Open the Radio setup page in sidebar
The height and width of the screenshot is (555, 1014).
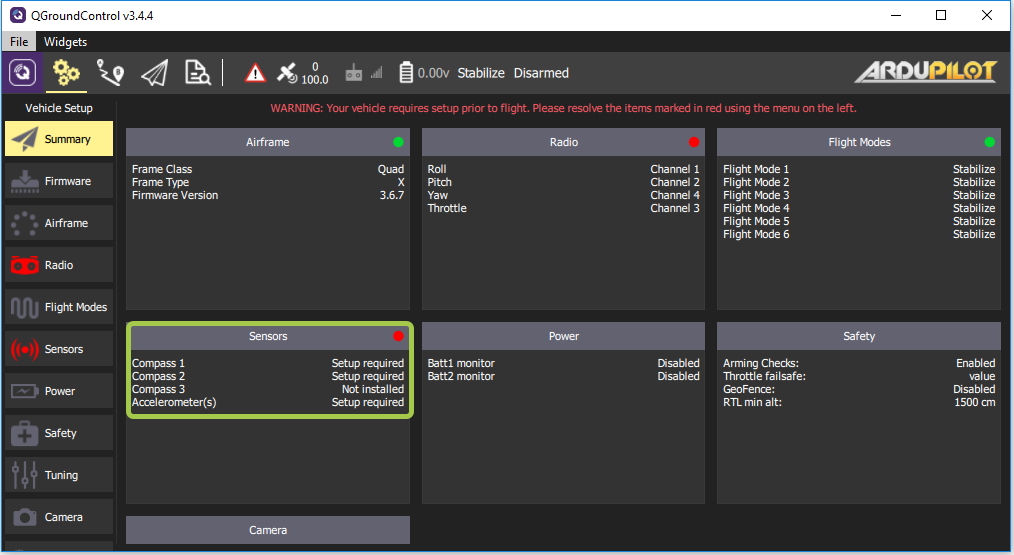click(x=59, y=265)
